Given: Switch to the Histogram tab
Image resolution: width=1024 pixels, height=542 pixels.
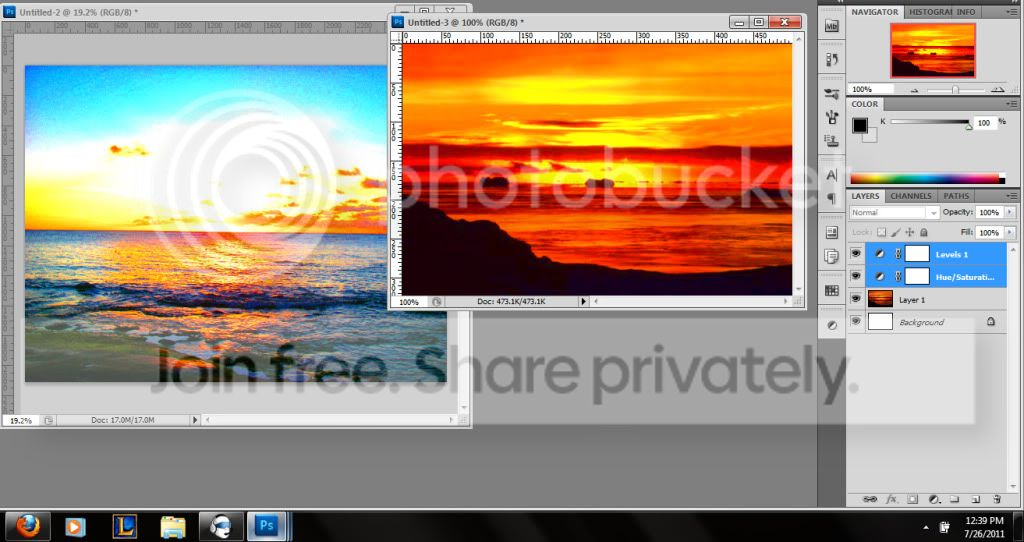Looking at the screenshot, I should pyautogui.click(x=931, y=12).
